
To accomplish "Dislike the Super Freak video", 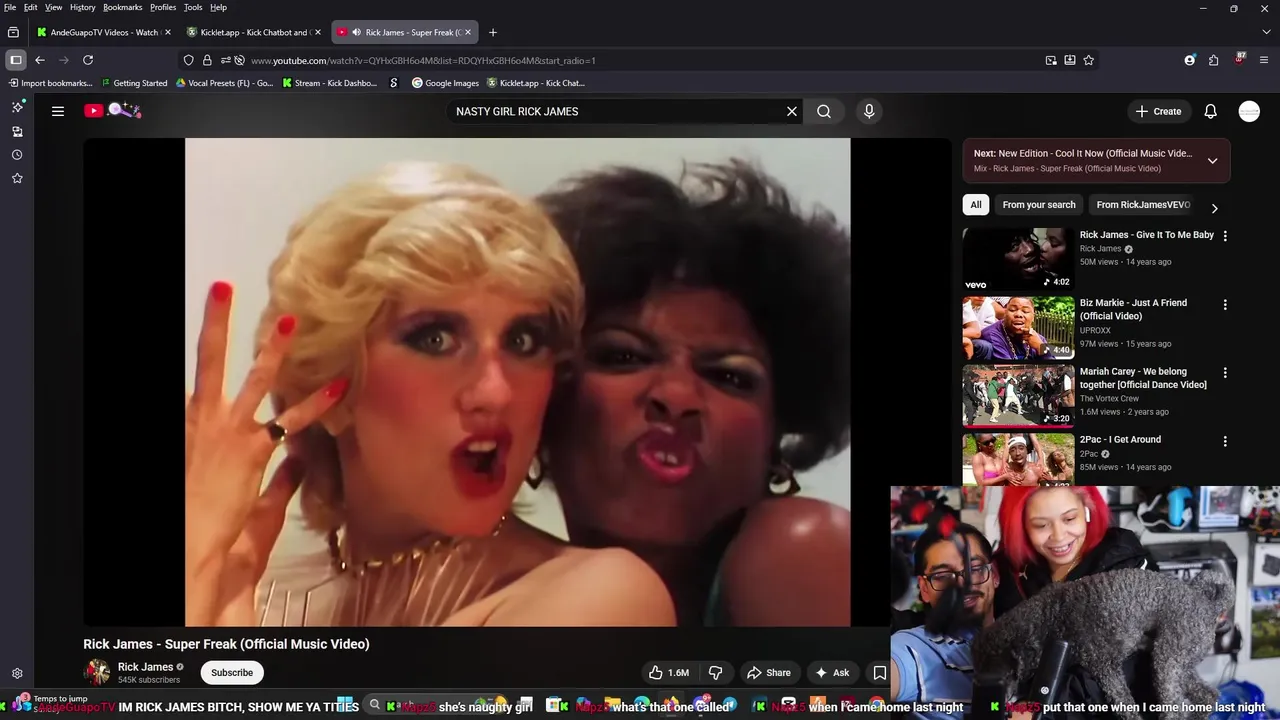I will point(716,673).
